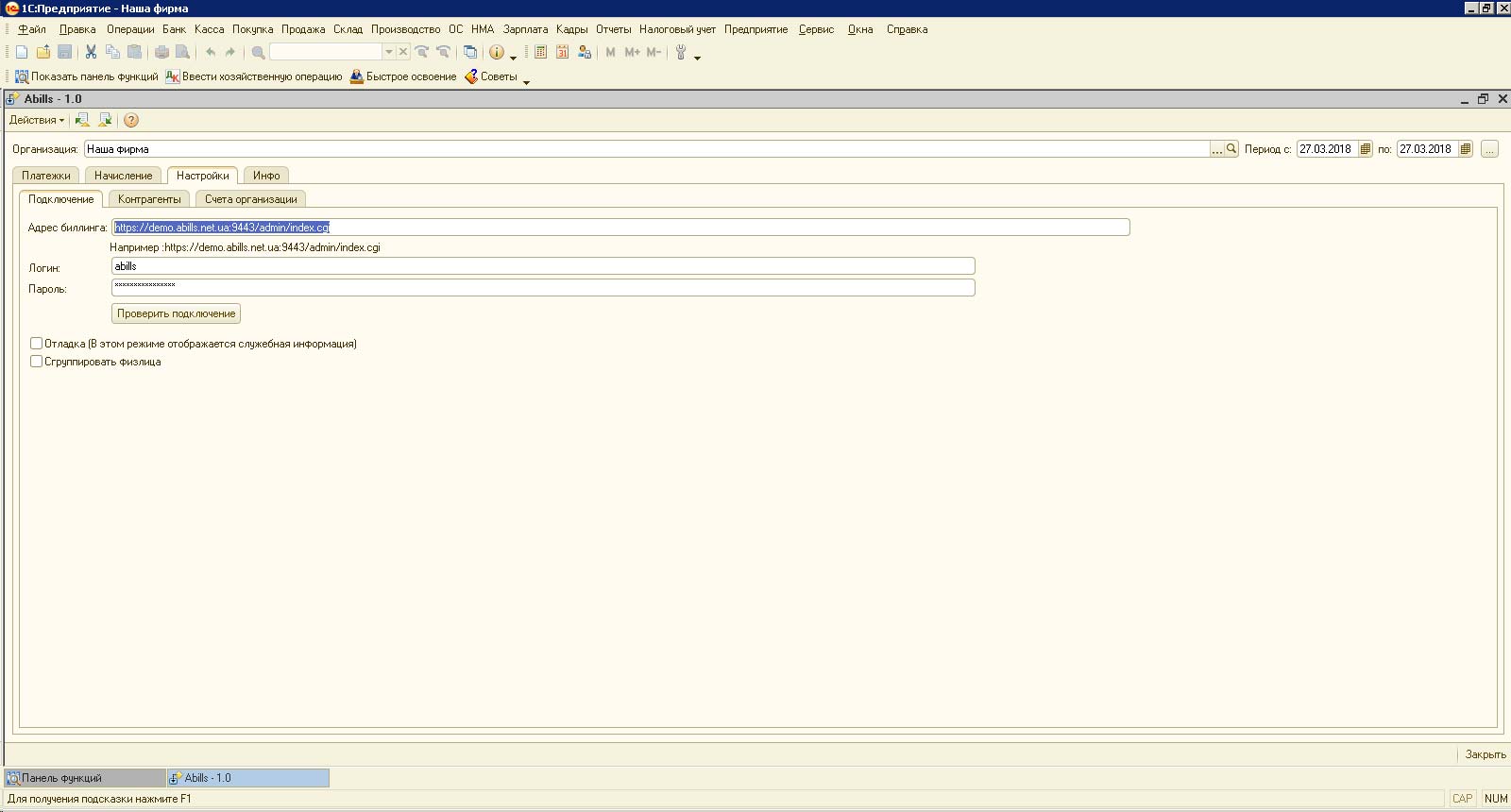Open calendar for period end date
This screenshot has width=1511, height=812.
click(x=1466, y=149)
